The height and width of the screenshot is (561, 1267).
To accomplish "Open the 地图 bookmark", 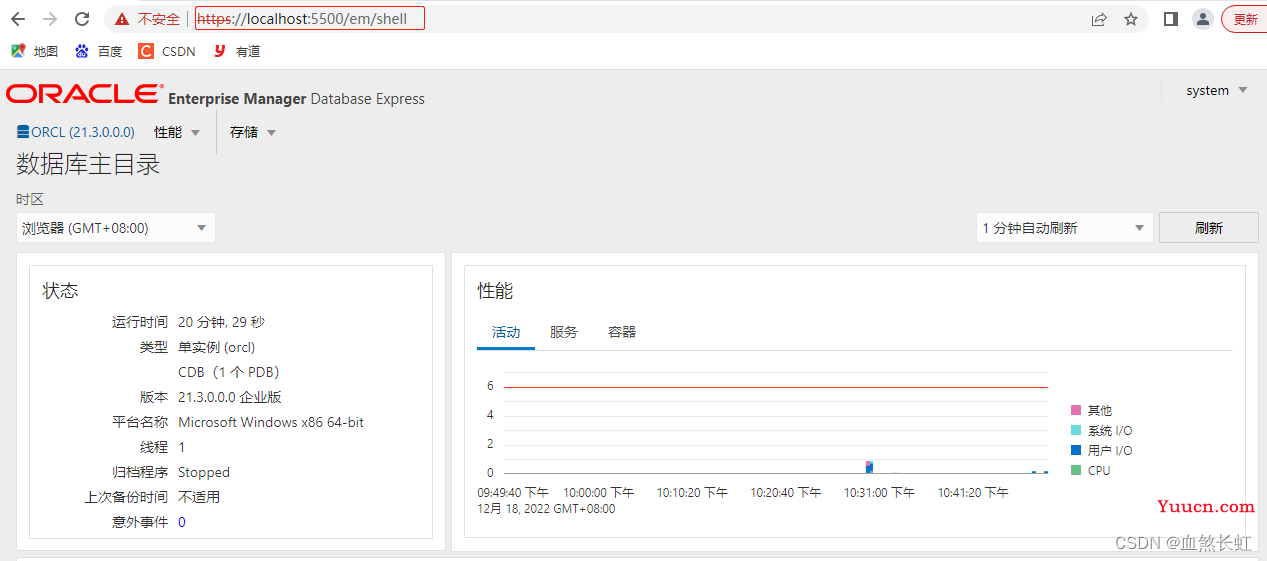I will 35,51.
